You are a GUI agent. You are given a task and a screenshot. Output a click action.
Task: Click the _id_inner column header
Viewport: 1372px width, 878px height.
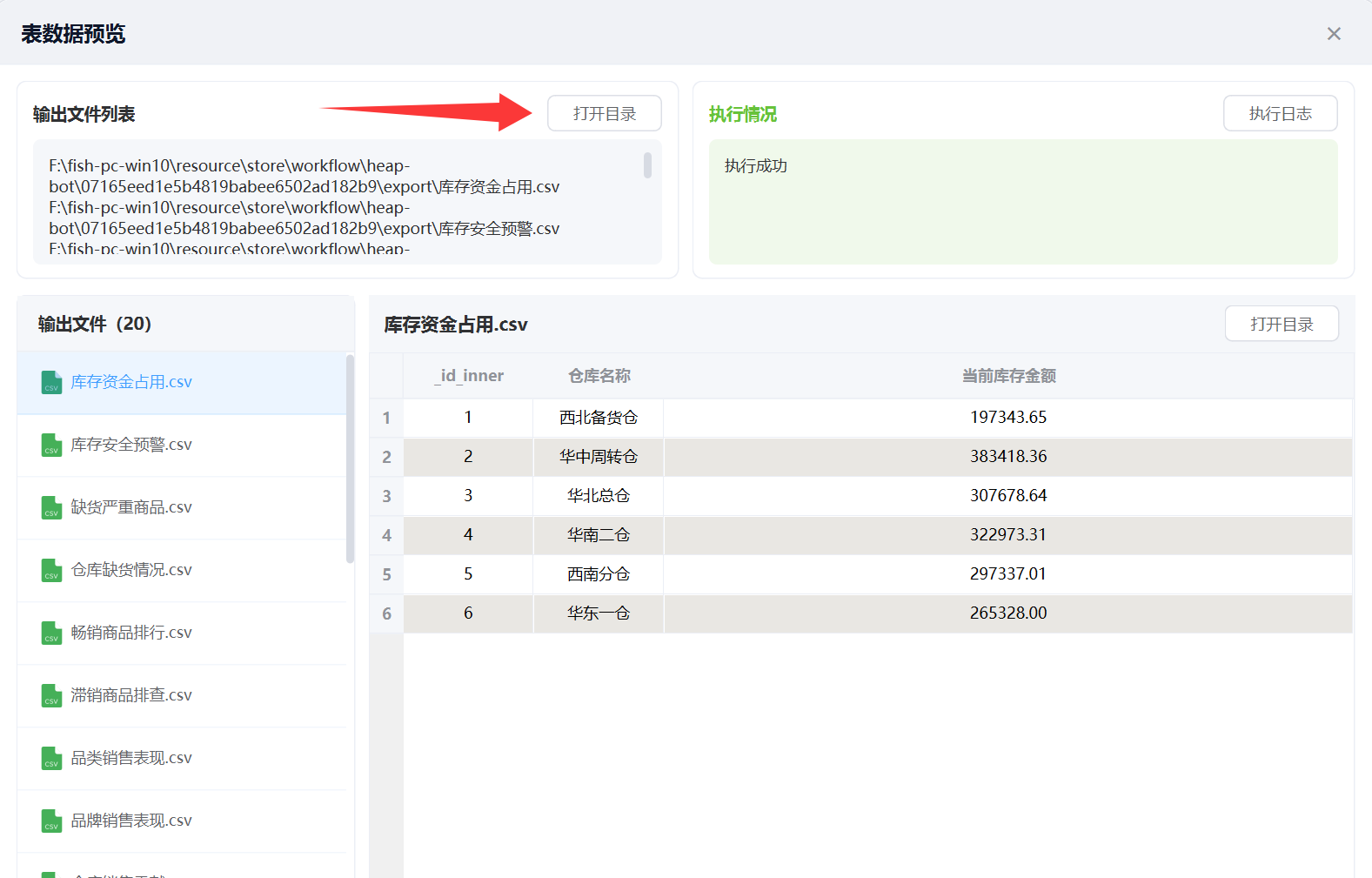(x=469, y=376)
